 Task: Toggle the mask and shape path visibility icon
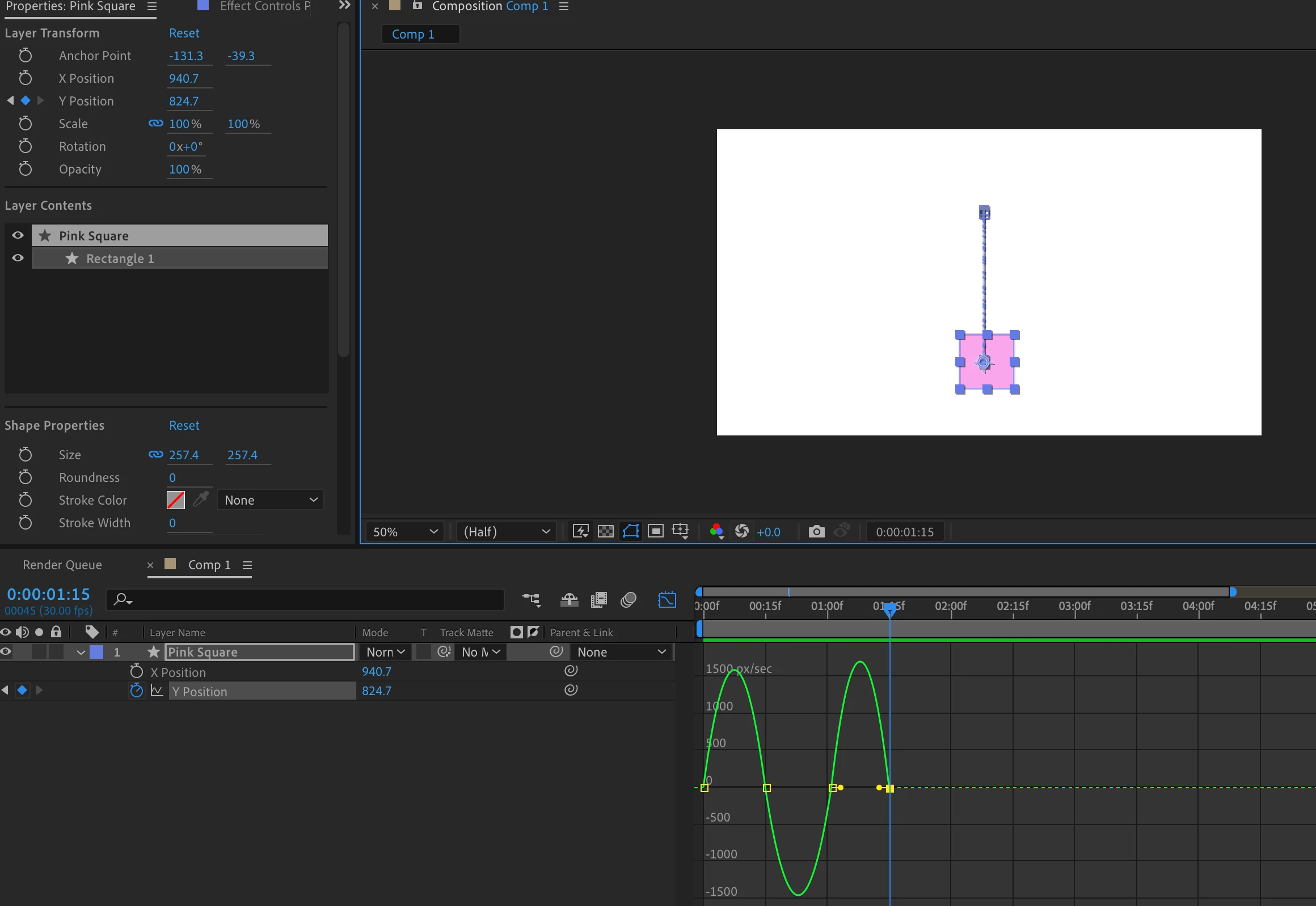630,531
